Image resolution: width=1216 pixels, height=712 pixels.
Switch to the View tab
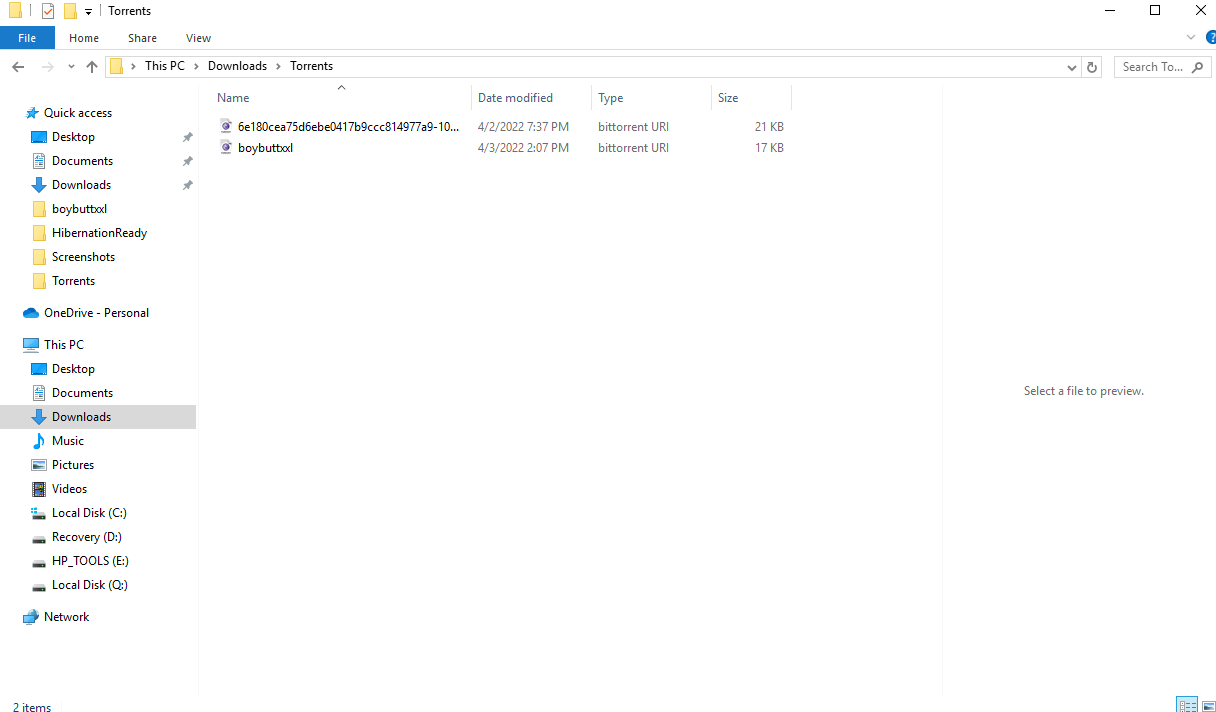198,37
